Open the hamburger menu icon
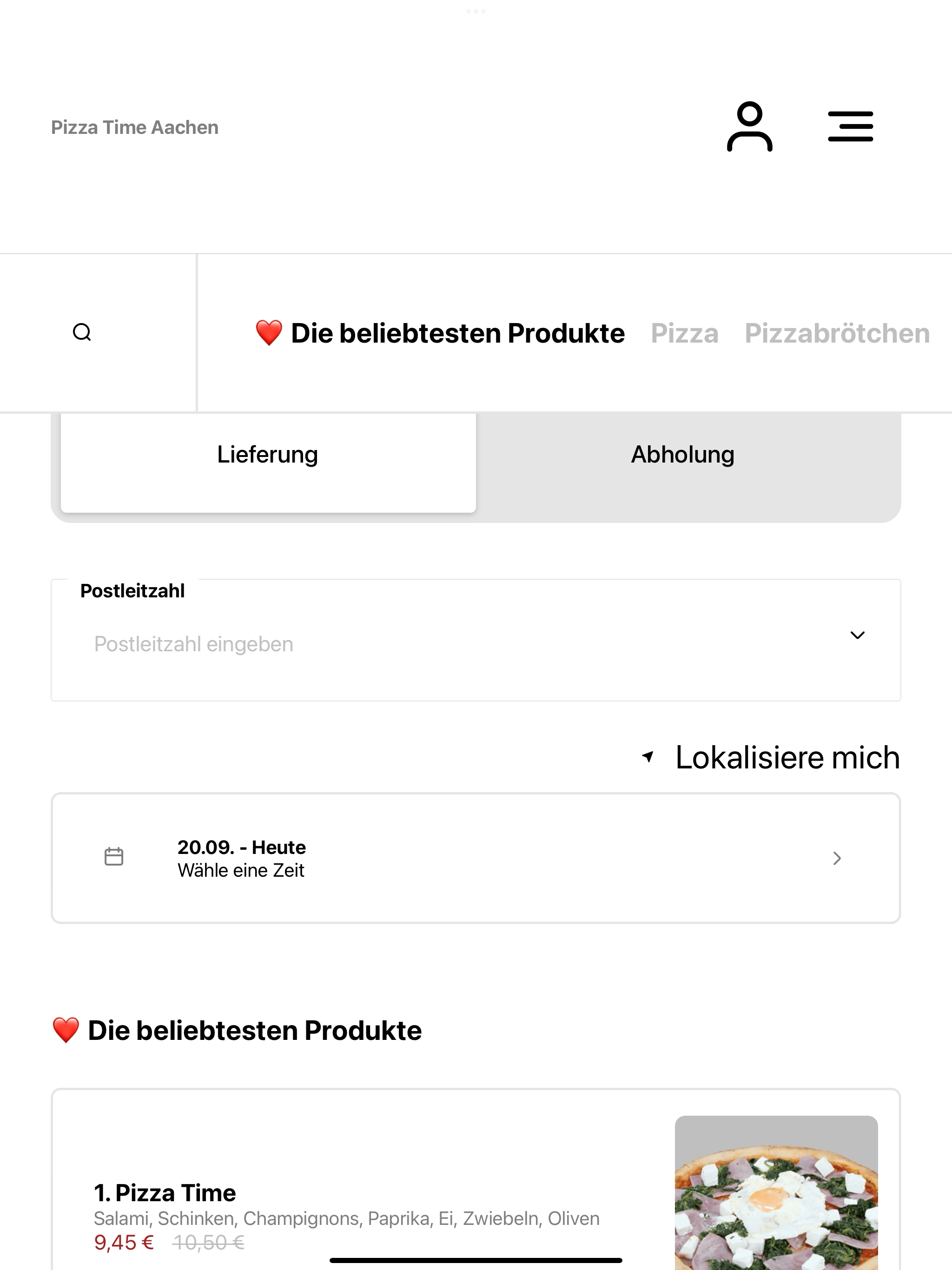952x1270 pixels. pos(850,127)
